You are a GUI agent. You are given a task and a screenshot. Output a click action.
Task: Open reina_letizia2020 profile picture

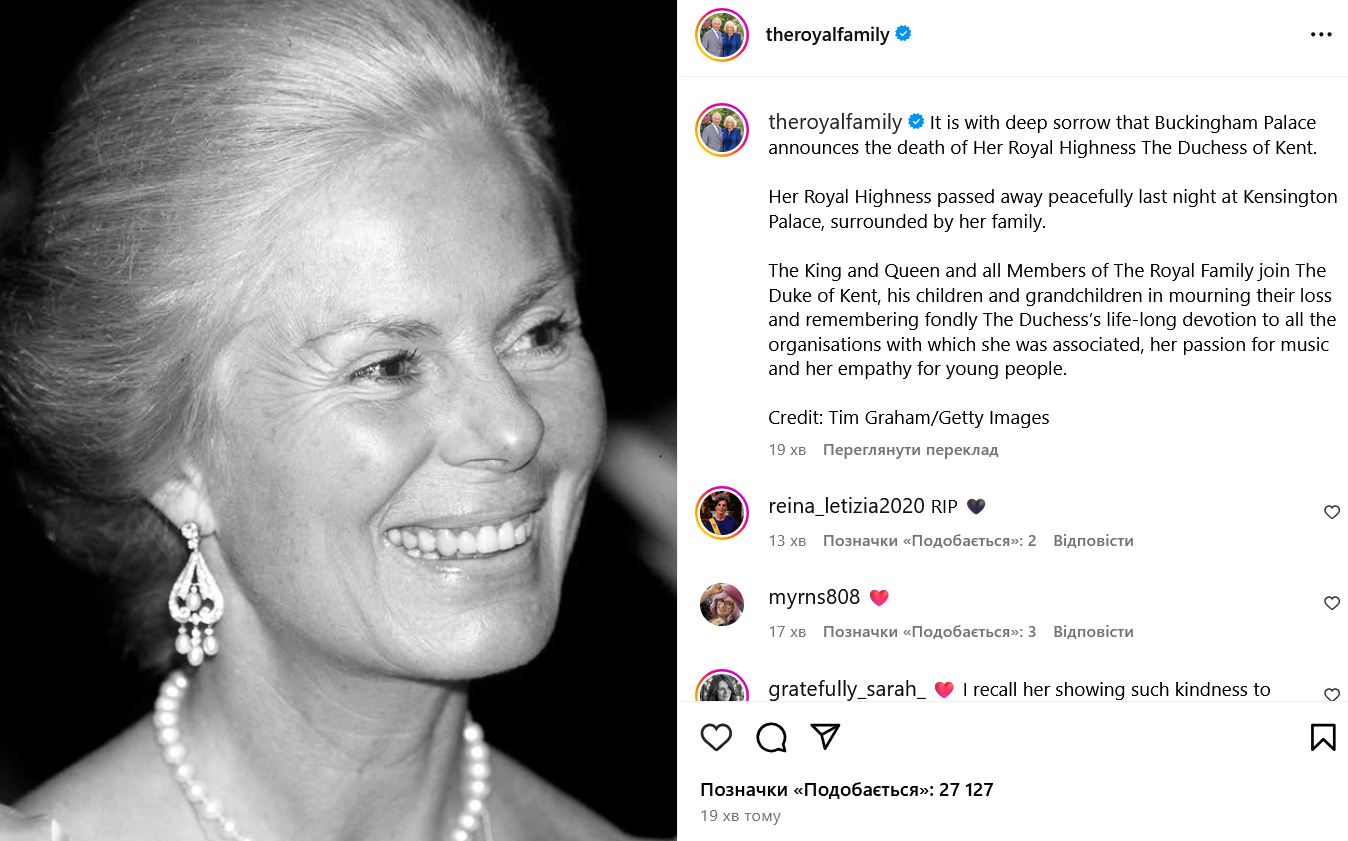[x=722, y=513]
